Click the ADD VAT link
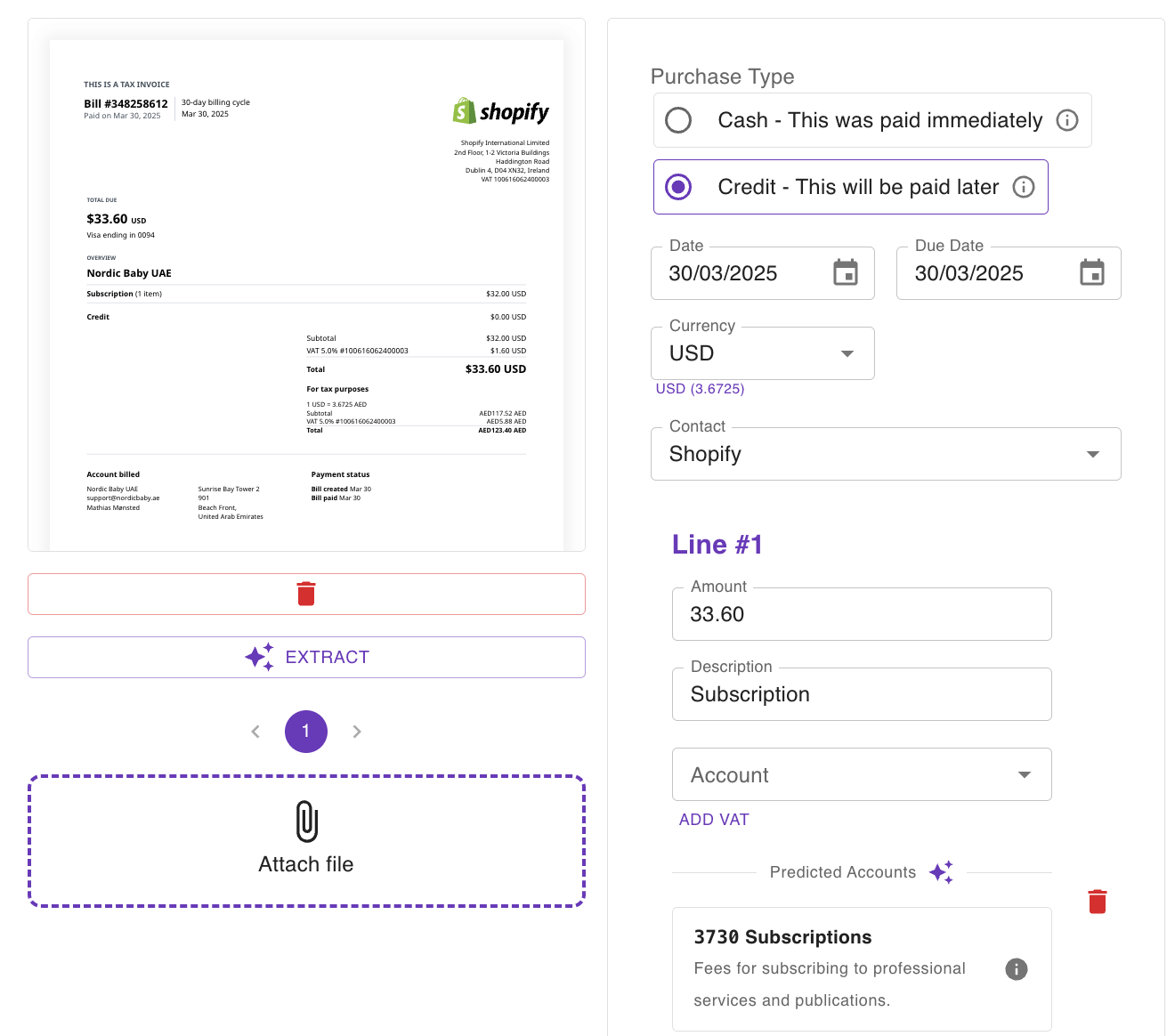The height and width of the screenshot is (1036, 1175). point(714,820)
